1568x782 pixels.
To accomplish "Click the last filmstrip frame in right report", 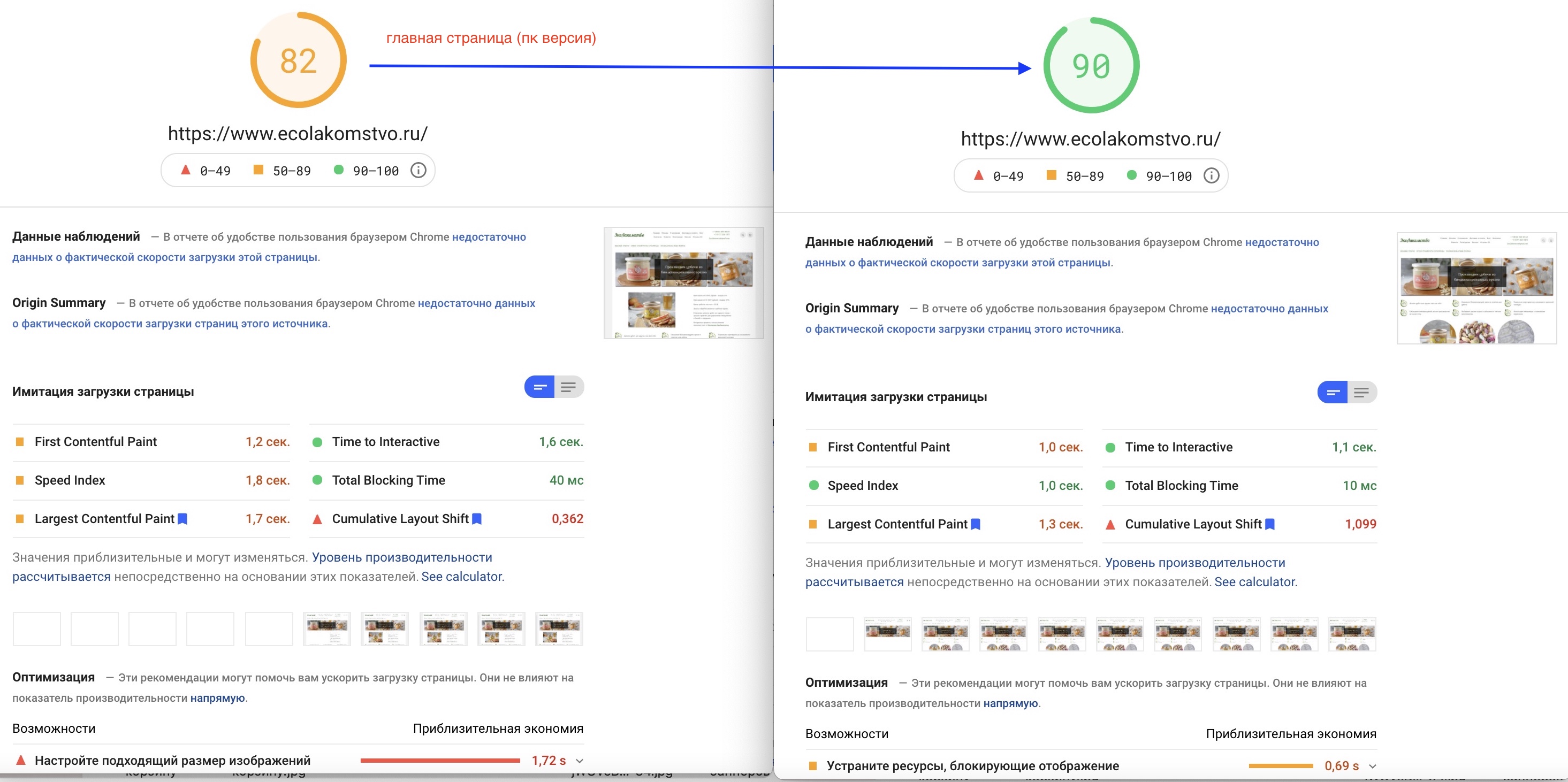I will click(1352, 634).
